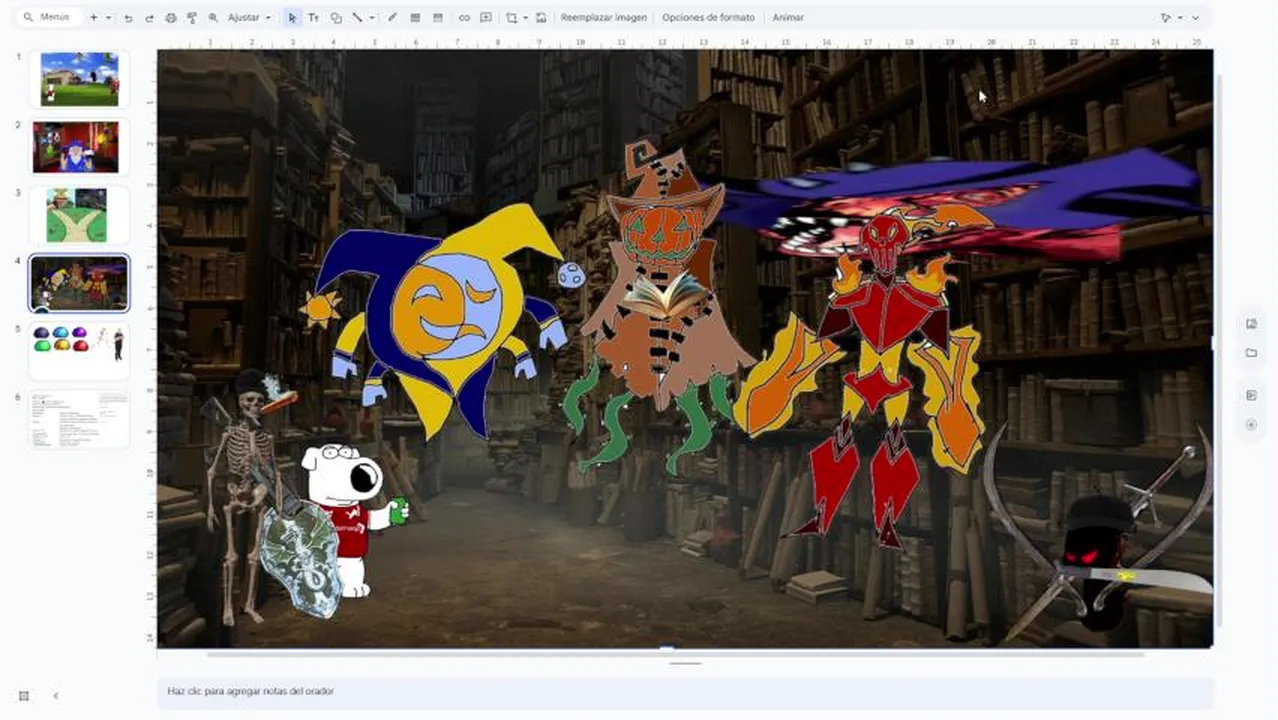
Task: Select slide 4 library thumbnail
Action: [79, 283]
